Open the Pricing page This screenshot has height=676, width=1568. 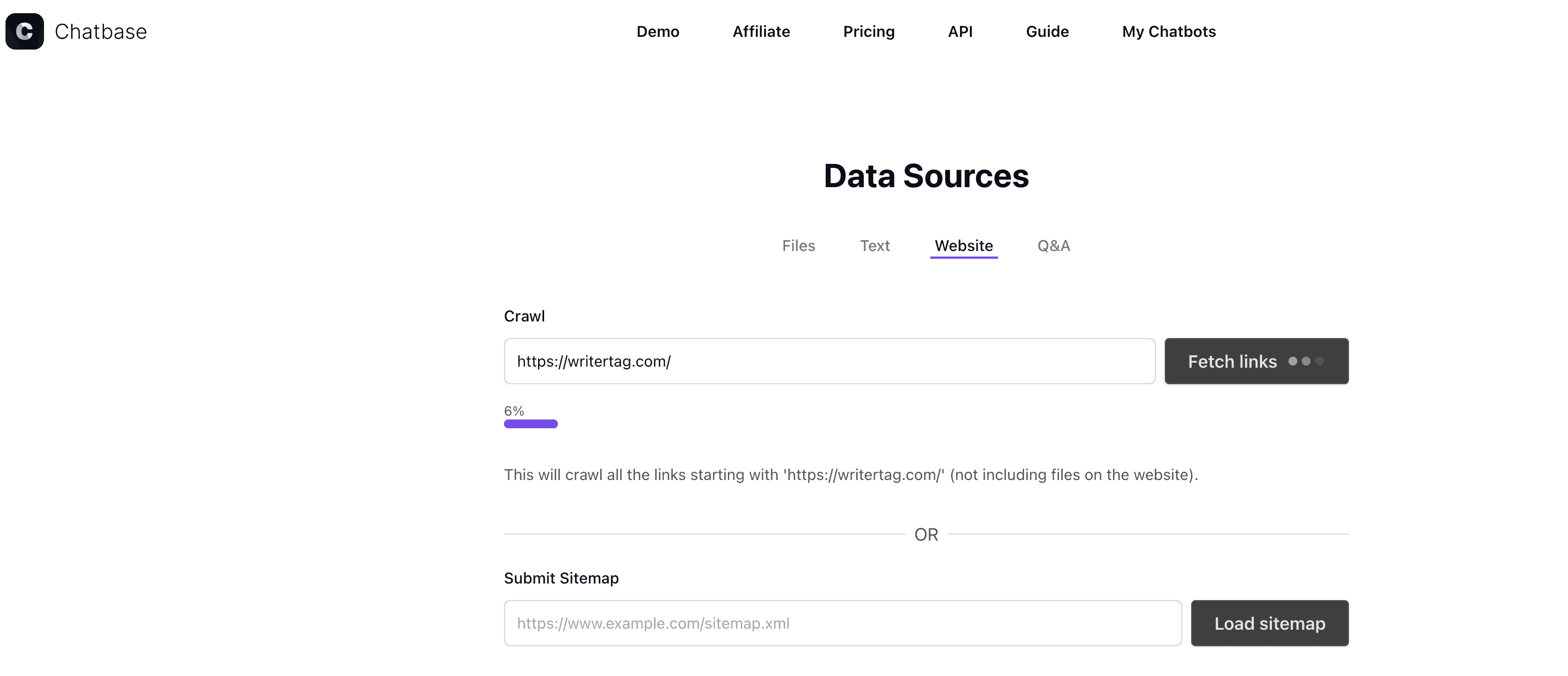[869, 32]
